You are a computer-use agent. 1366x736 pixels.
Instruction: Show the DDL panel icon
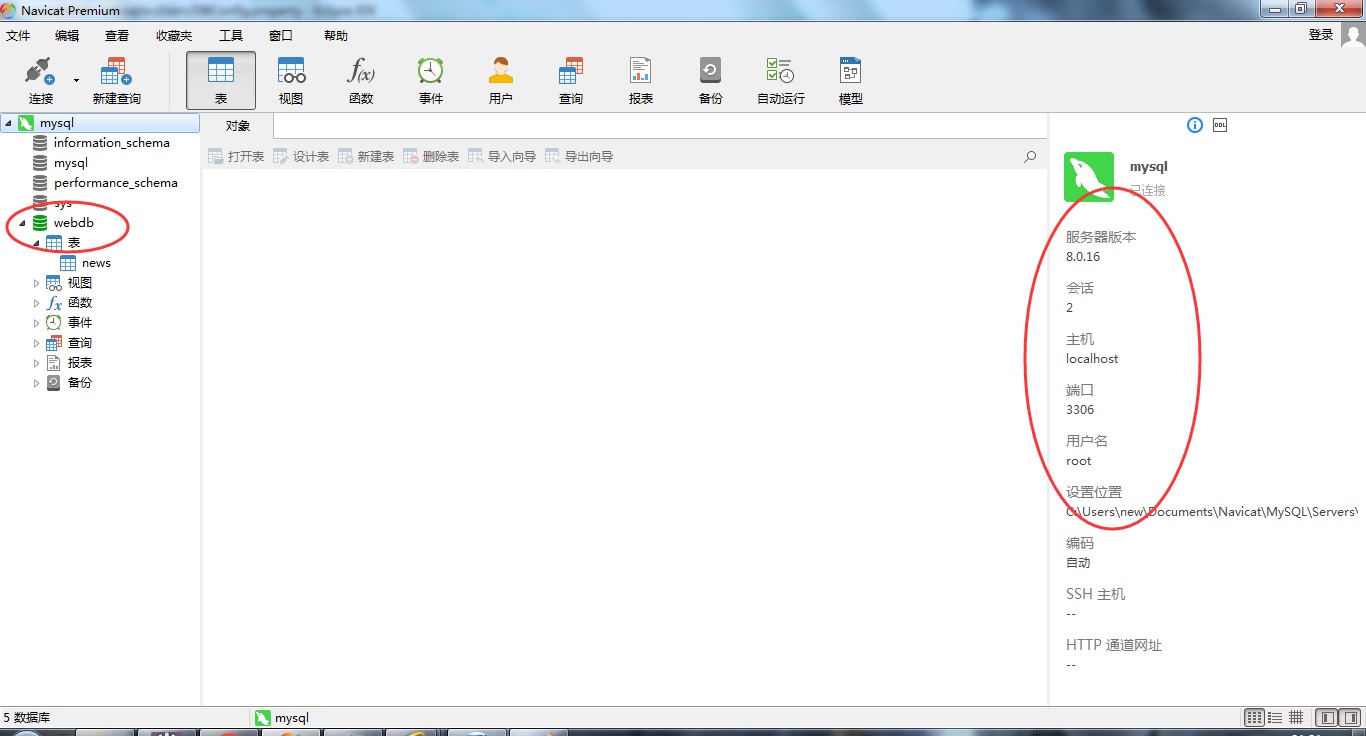(1220, 125)
